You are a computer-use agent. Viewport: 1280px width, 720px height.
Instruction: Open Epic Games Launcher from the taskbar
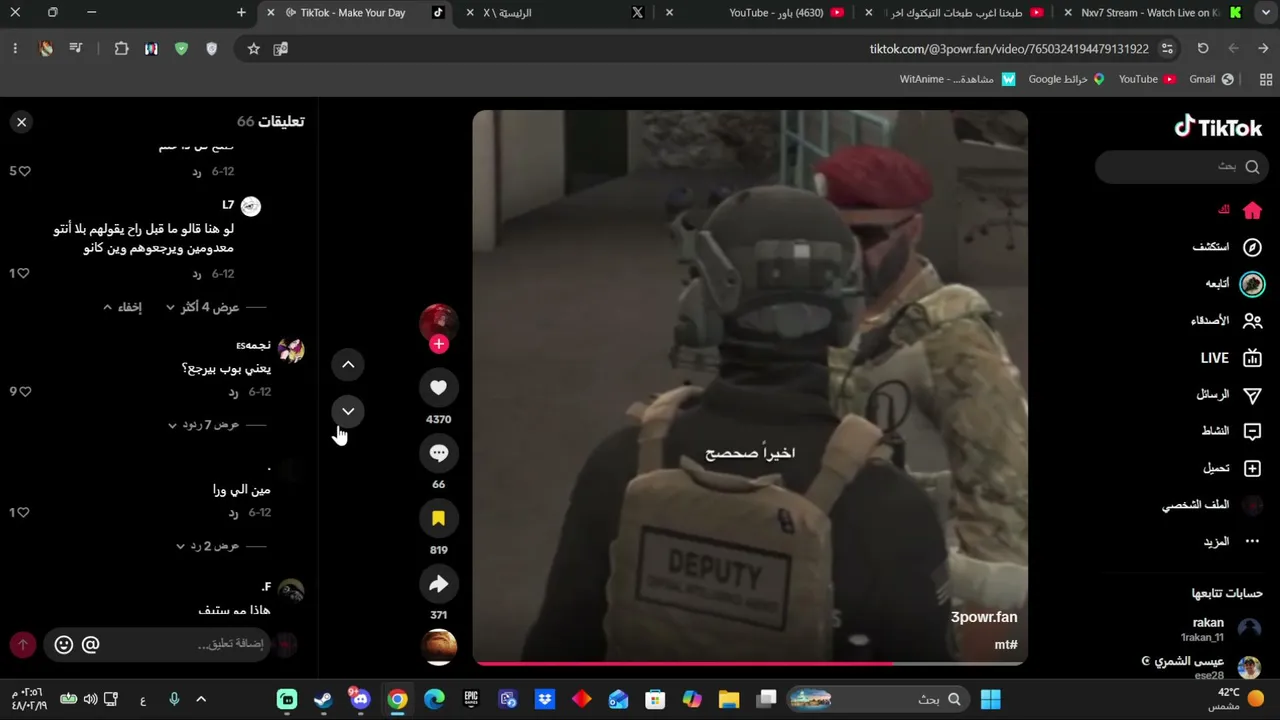(471, 699)
